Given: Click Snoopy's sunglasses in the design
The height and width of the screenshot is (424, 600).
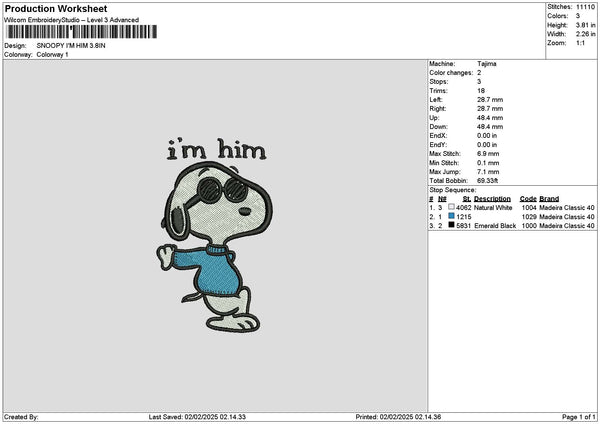Looking at the screenshot, I should 223,189.
